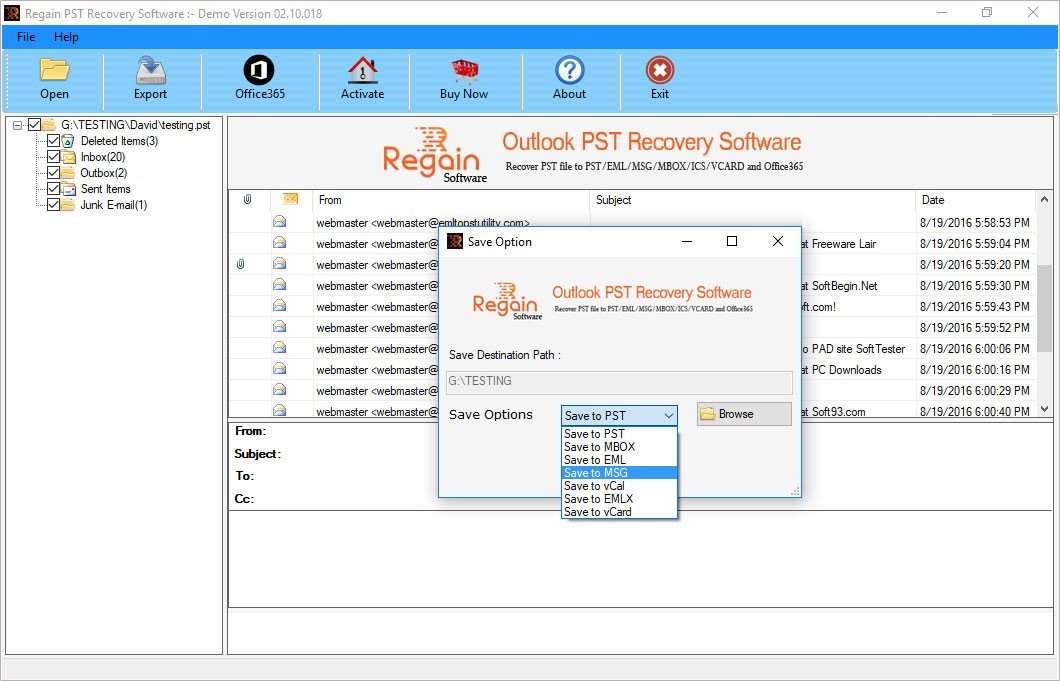Choose Save to MSG in the dropdown

click(x=619, y=473)
